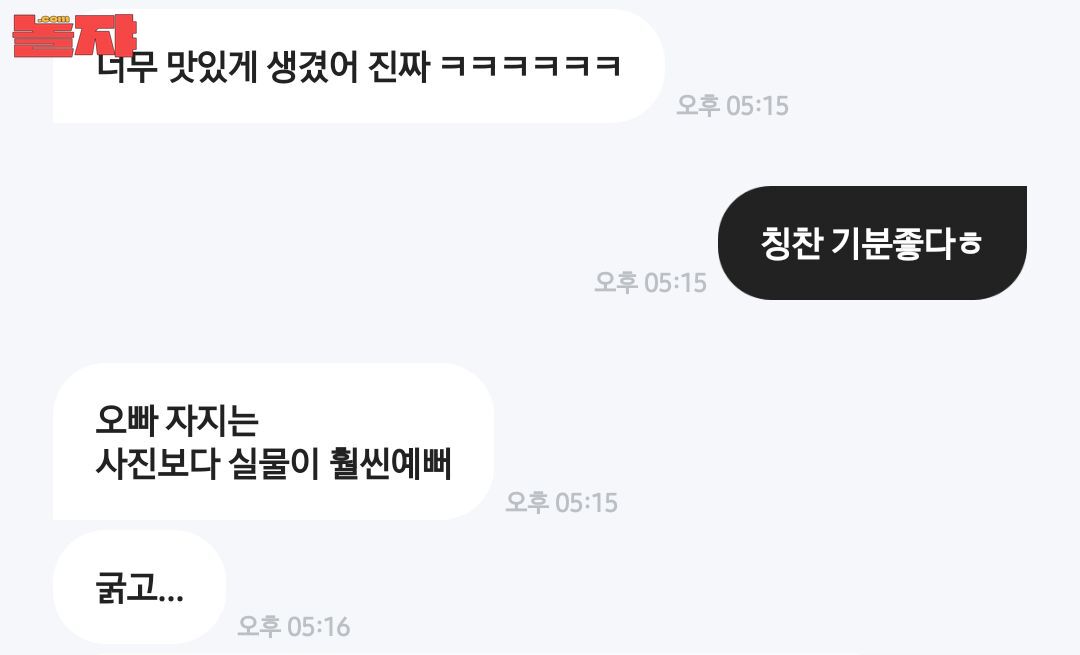Select the '굵고...' message bubble
This screenshot has width=1080, height=655.
(139, 588)
